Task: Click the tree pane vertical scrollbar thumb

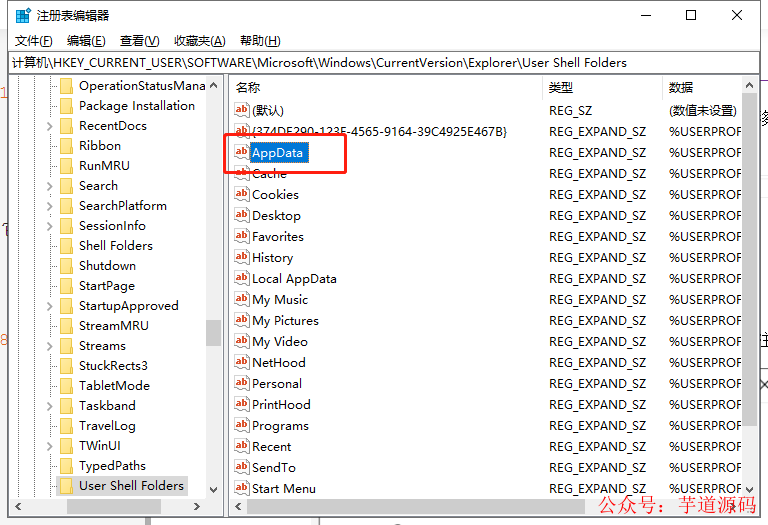Action: click(214, 333)
